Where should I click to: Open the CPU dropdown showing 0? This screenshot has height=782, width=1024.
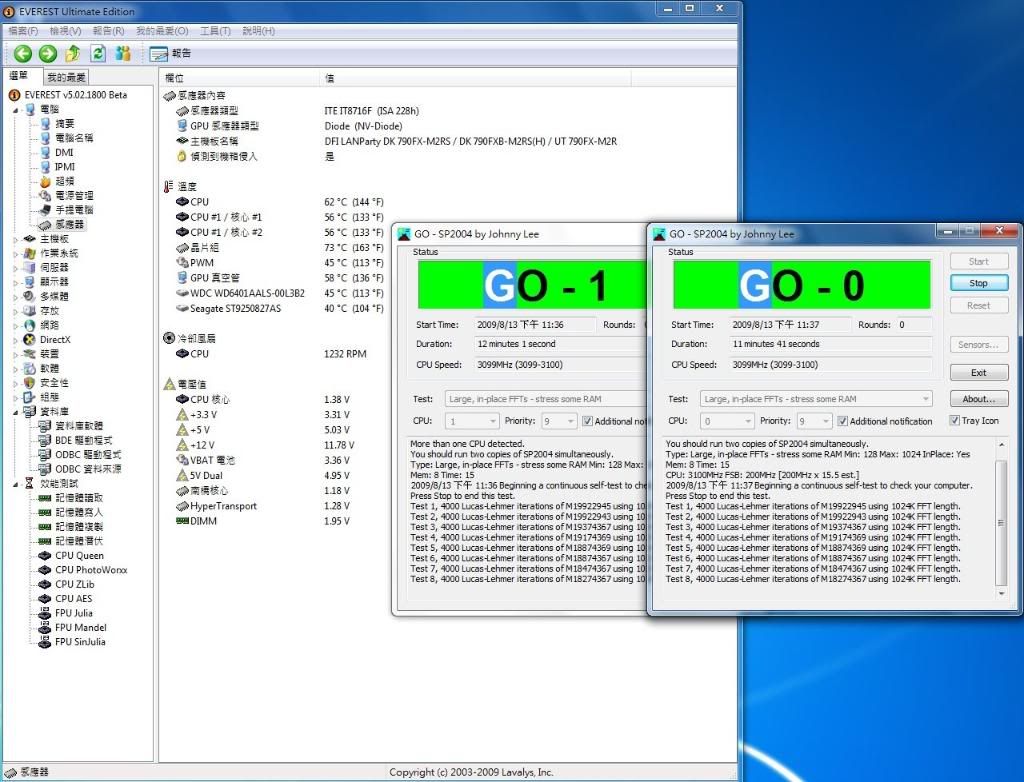click(x=726, y=421)
